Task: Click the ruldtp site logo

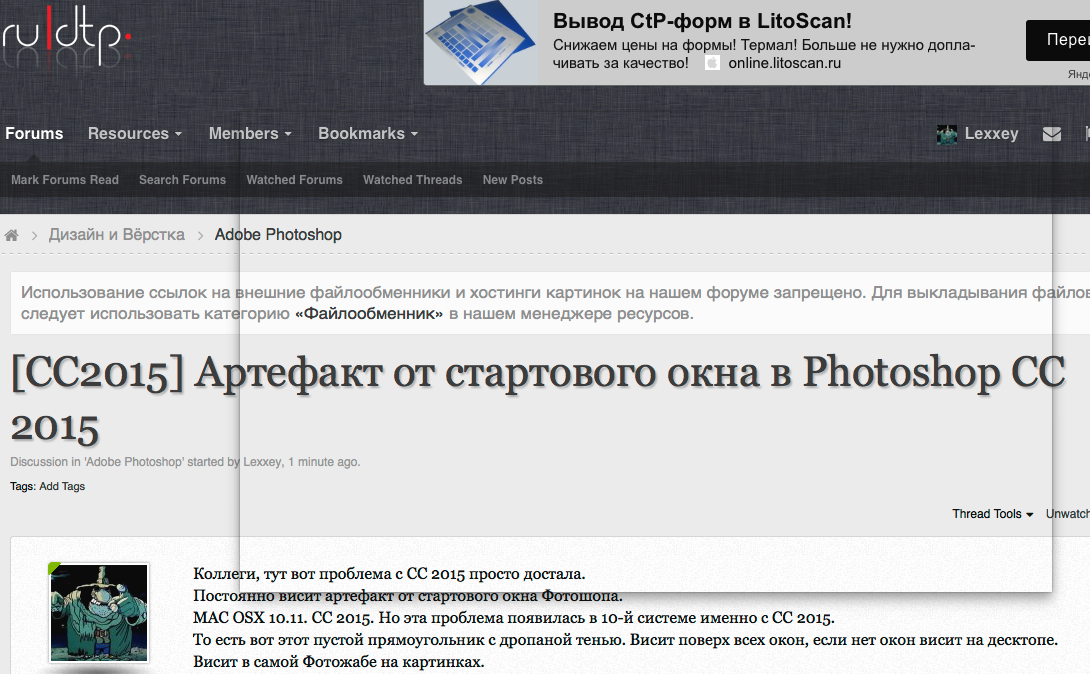Action: [66, 36]
